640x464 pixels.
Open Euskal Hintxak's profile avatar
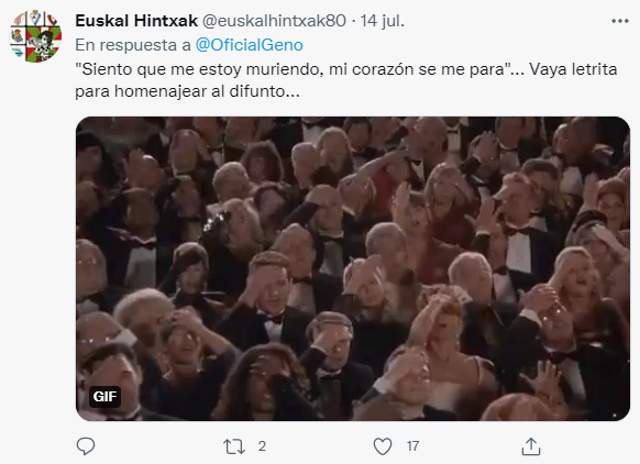point(36,36)
